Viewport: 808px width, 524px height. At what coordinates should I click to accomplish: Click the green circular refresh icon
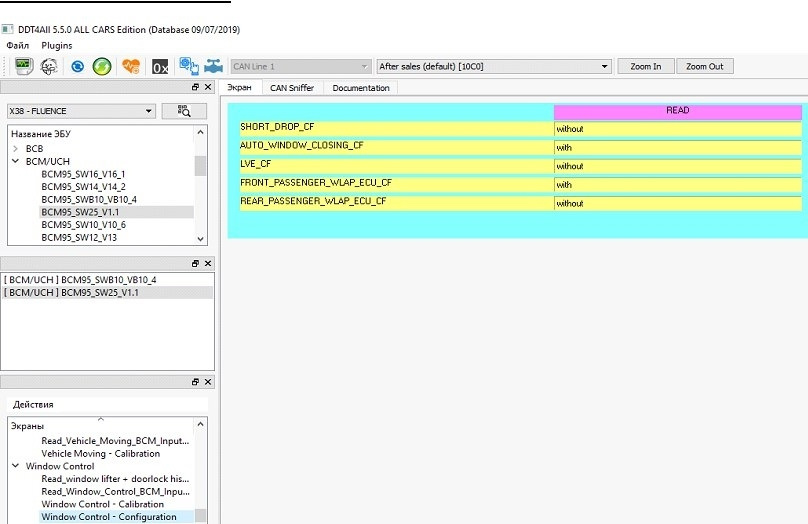click(102, 66)
